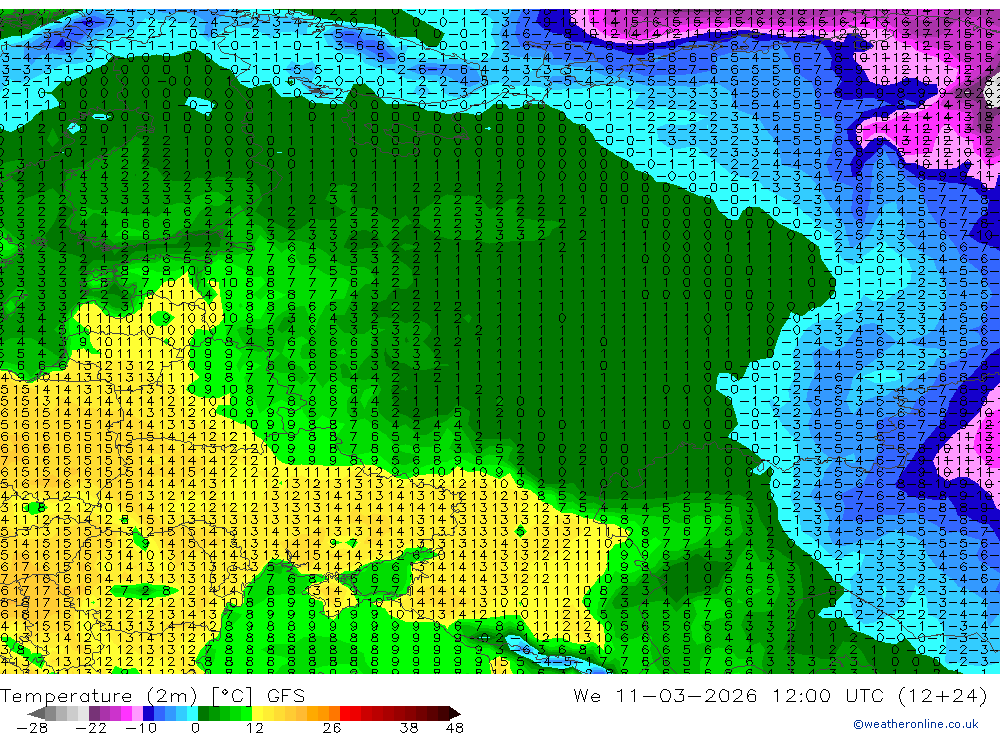Click the 12 legend value
The width and height of the screenshot is (1000, 733).
pos(254,728)
